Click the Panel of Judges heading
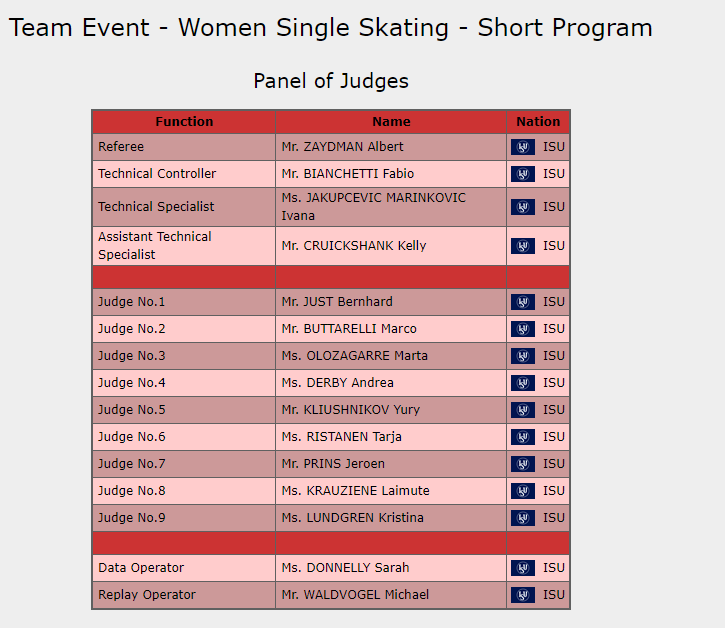 (x=331, y=81)
